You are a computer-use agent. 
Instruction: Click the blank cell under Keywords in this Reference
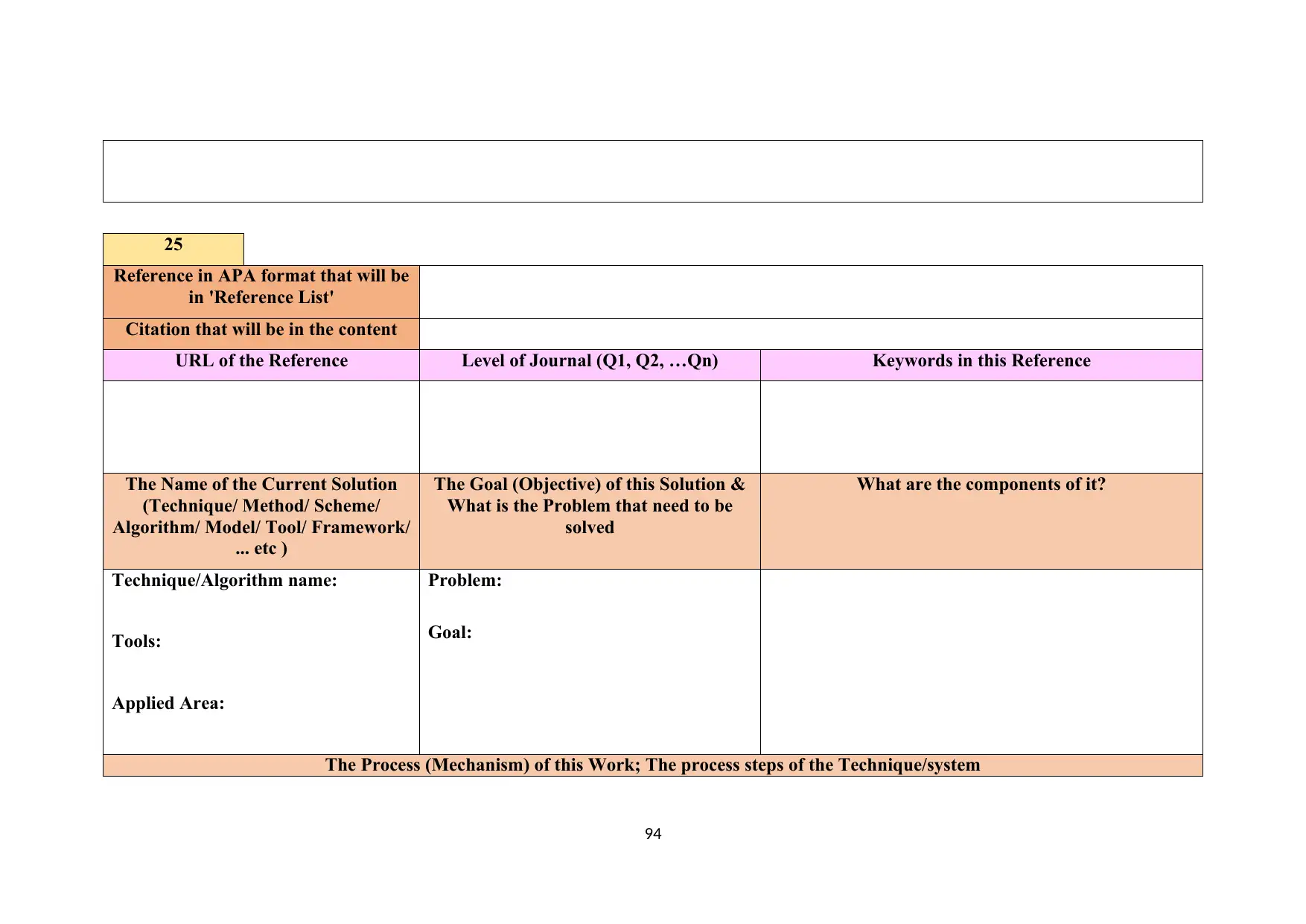981,427
